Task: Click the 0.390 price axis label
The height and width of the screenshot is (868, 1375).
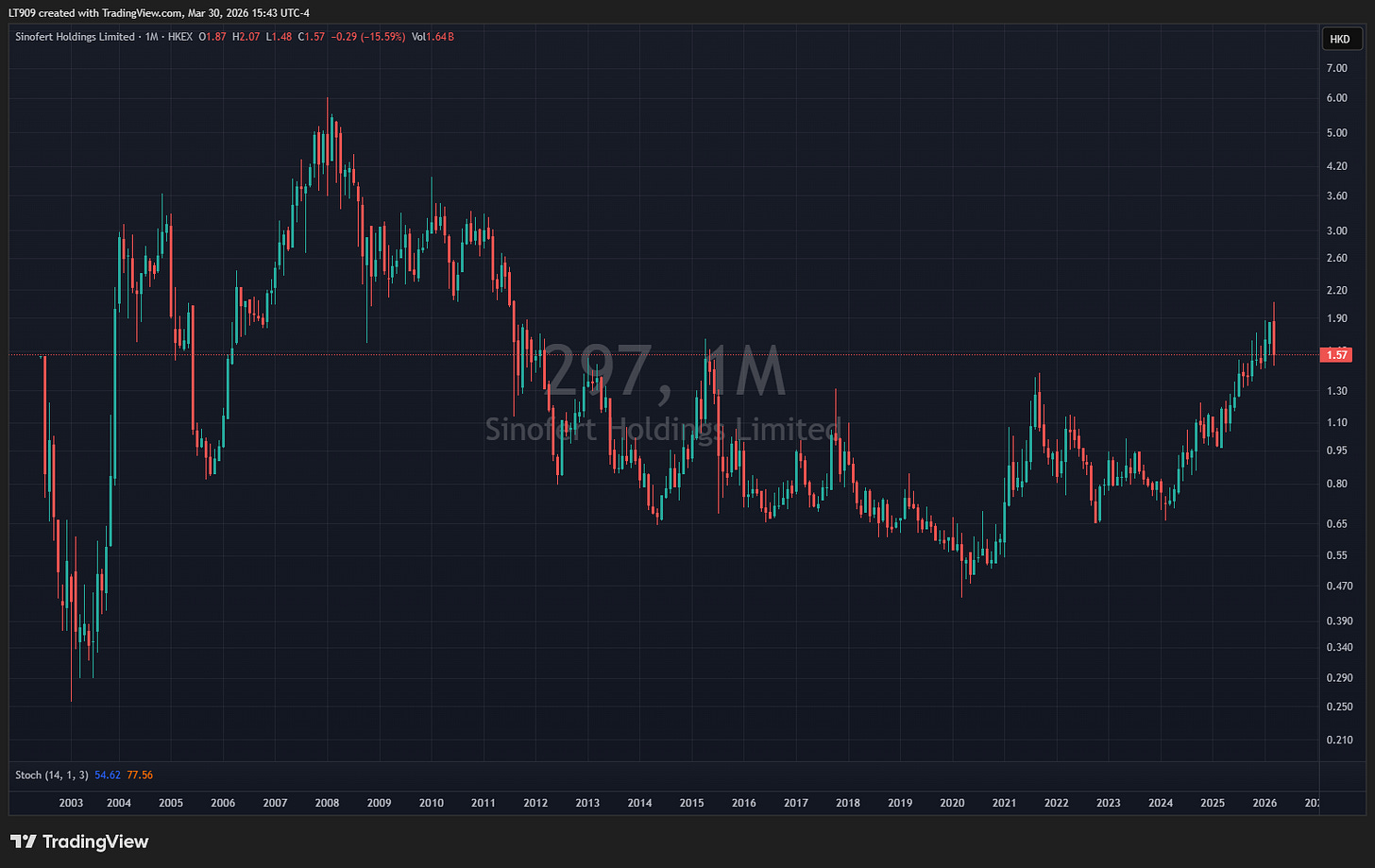Action: click(1339, 621)
